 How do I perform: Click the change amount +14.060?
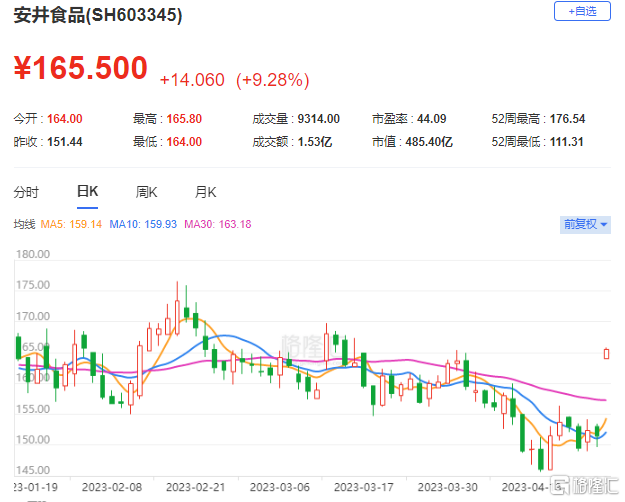[192, 80]
